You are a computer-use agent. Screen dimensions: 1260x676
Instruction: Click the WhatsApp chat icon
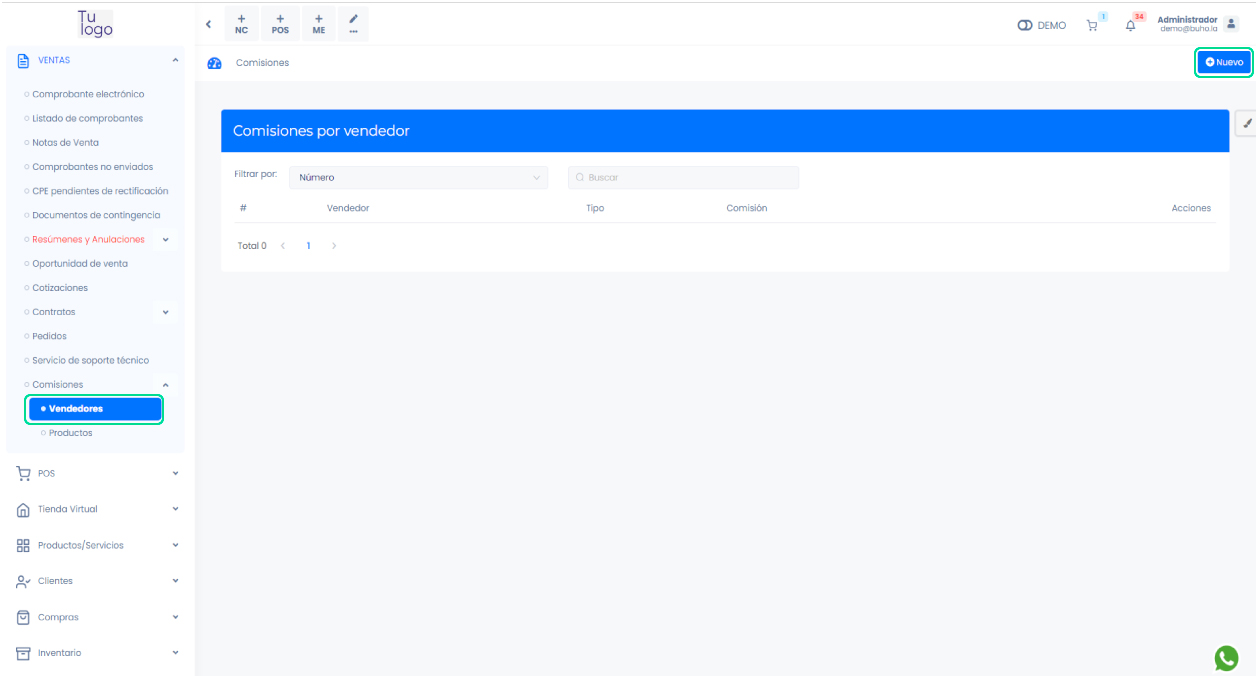pyautogui.click(x=1226, y=657)
